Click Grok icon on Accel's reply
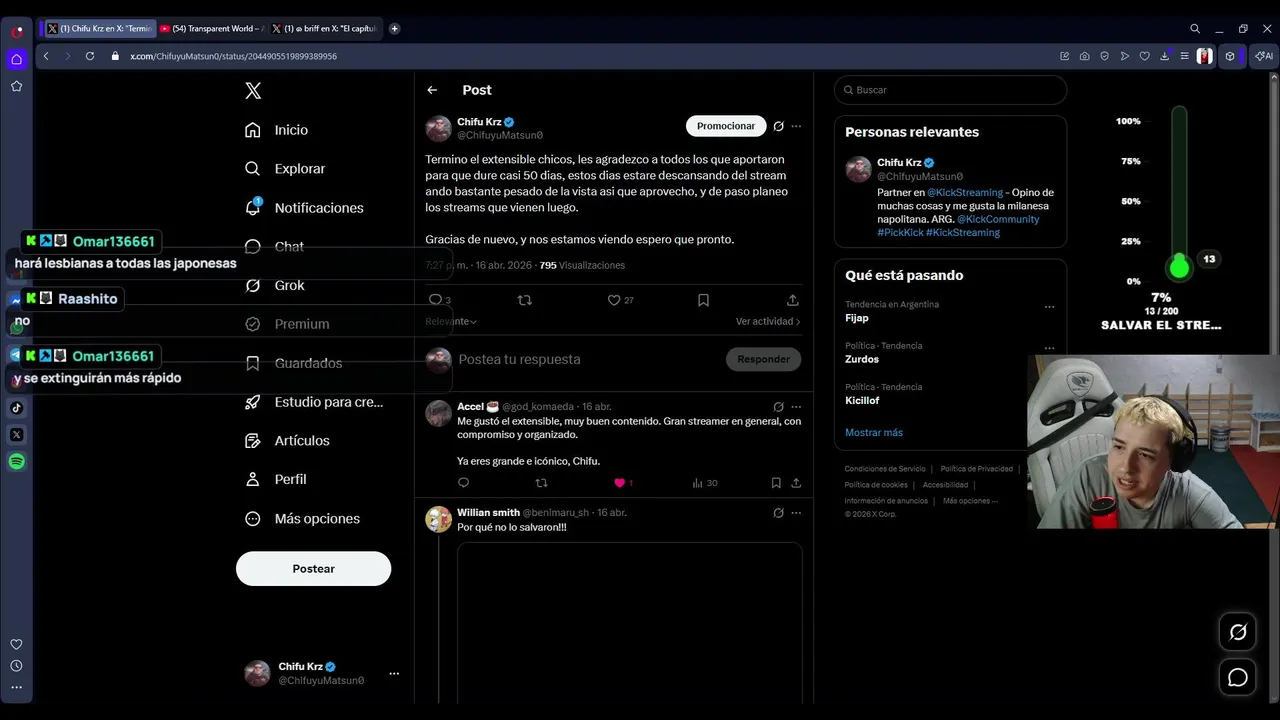The width and height of the screenshot is (1280, 720). click(x=778, y=407)
